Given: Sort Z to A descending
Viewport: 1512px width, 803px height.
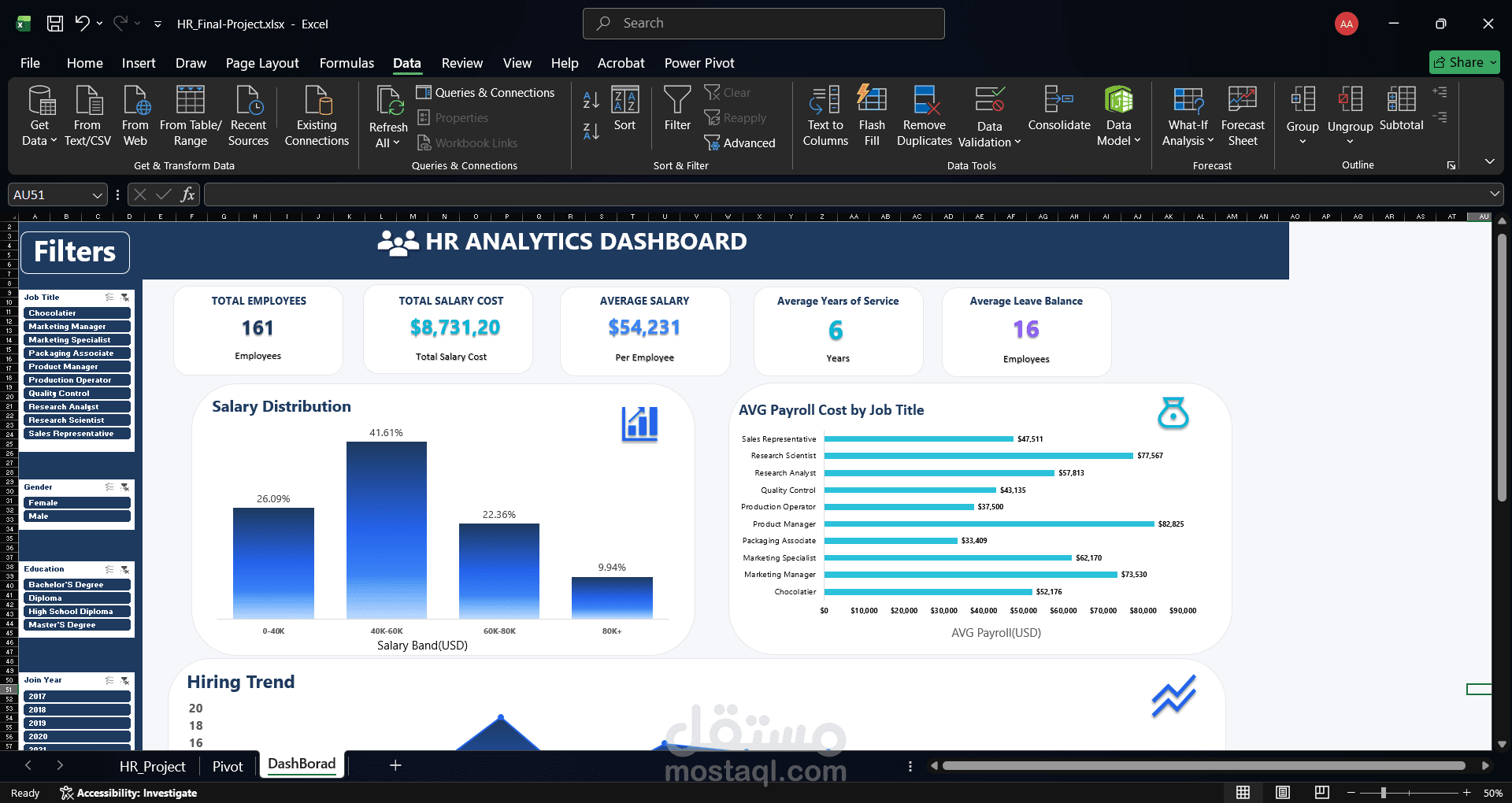Looking at the screenshot, I should pos(591,131).
